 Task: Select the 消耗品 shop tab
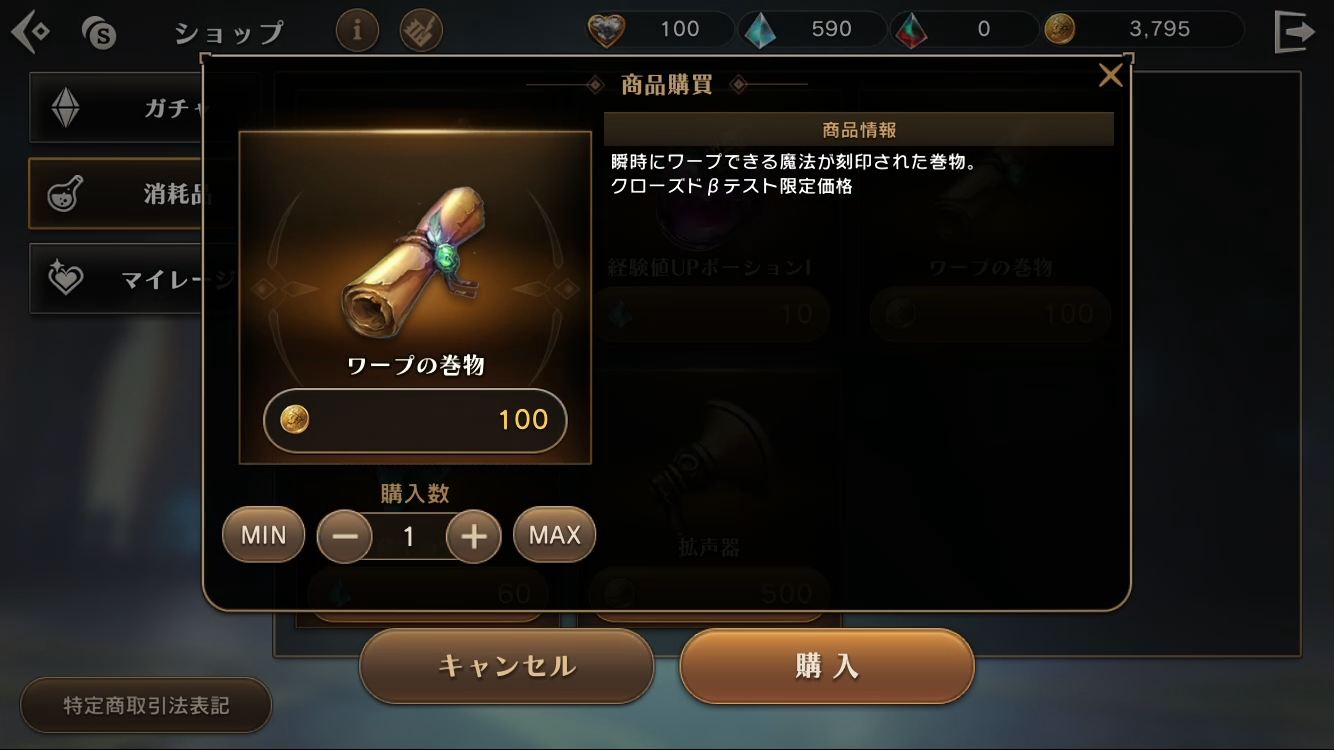point(117,193)
